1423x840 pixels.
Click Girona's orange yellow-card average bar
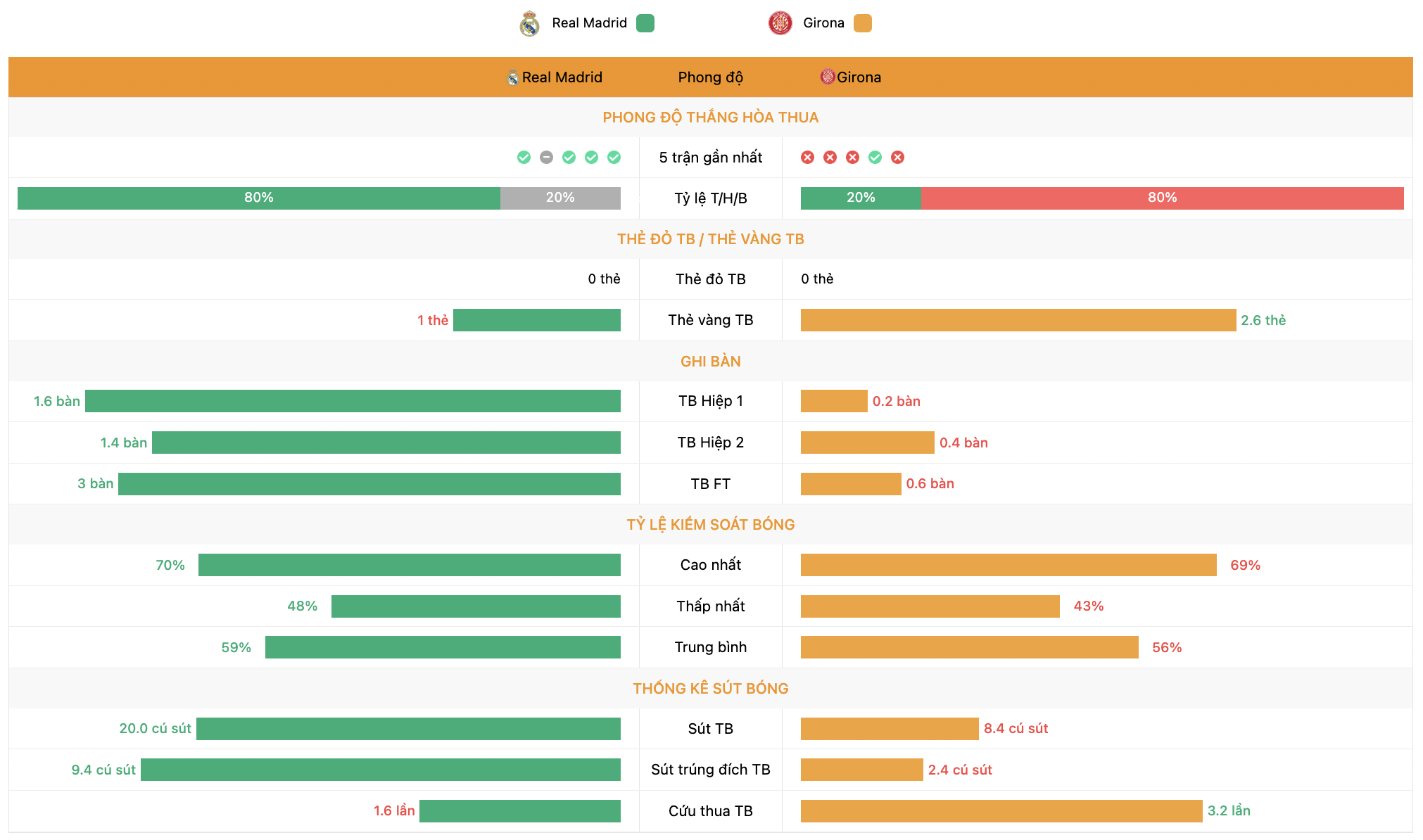(x=1018, y=320)
